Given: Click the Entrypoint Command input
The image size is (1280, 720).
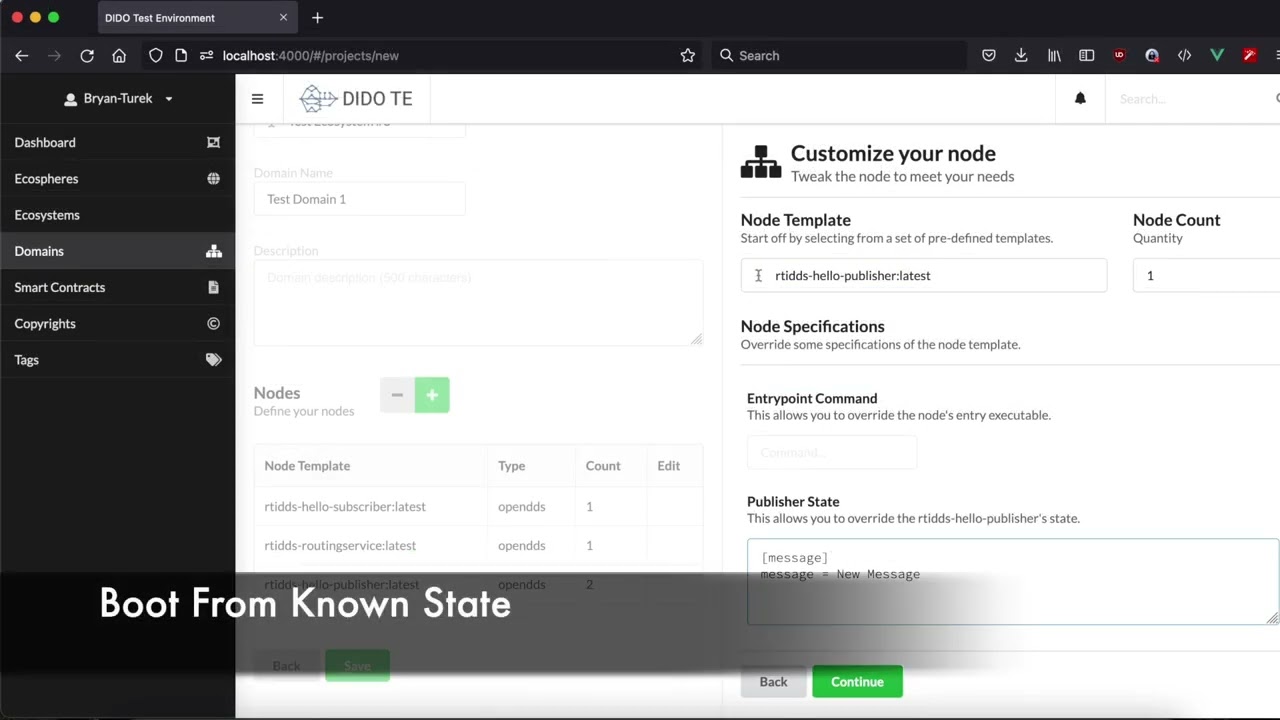Looking at the screenshot, I should [831, 452].
